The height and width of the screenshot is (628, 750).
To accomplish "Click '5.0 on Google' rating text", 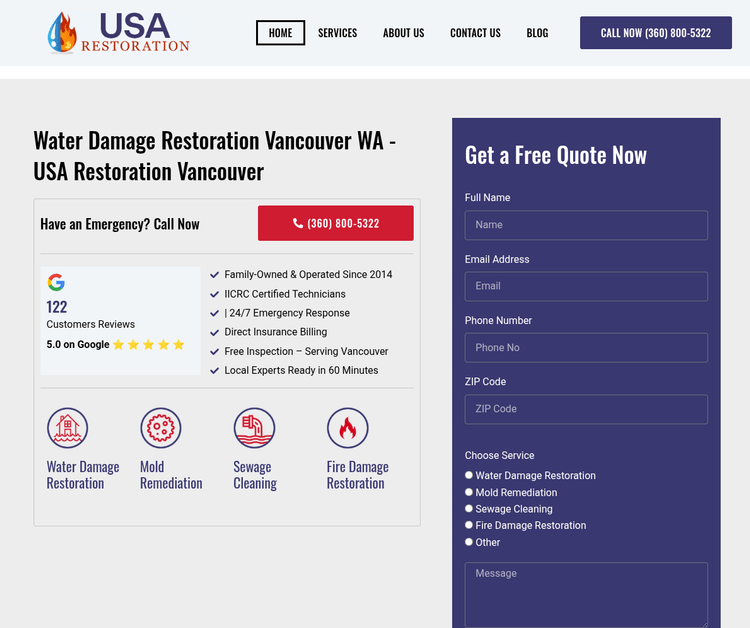I will coord(78,344).
